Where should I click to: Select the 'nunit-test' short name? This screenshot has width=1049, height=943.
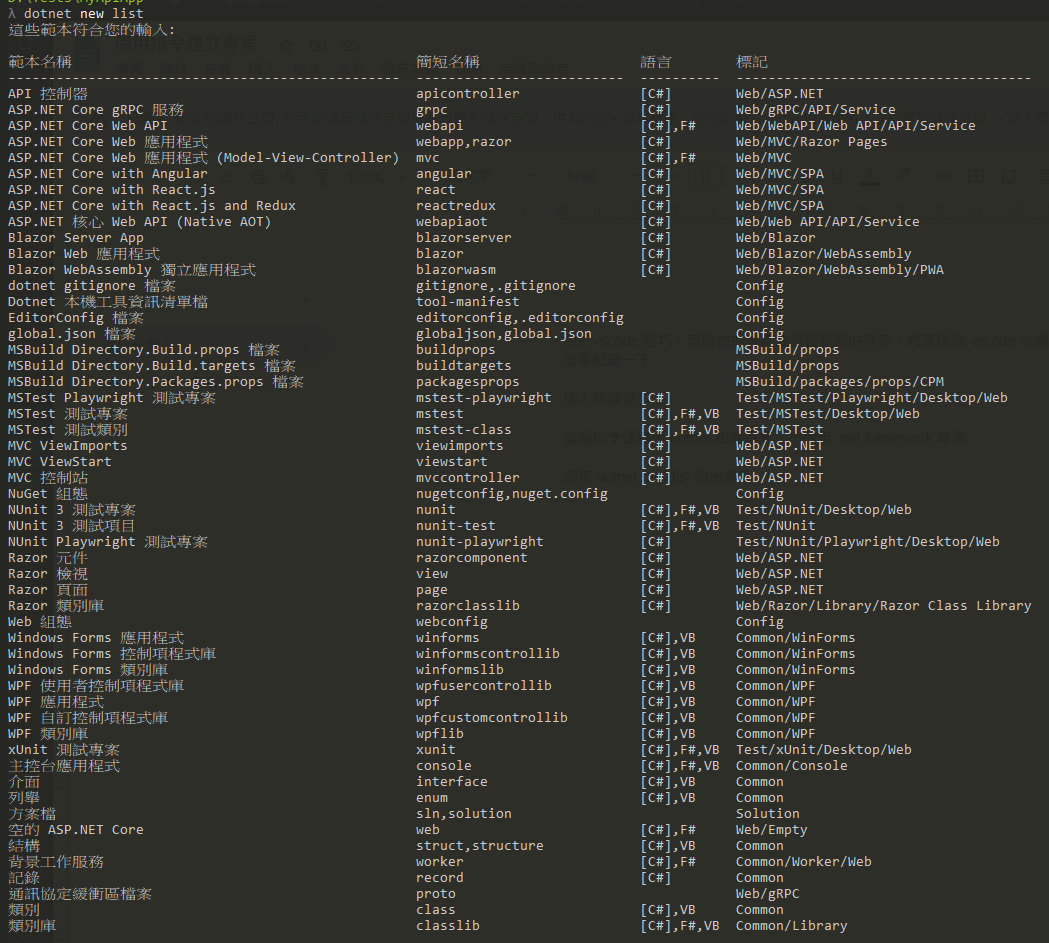(456, 526)
